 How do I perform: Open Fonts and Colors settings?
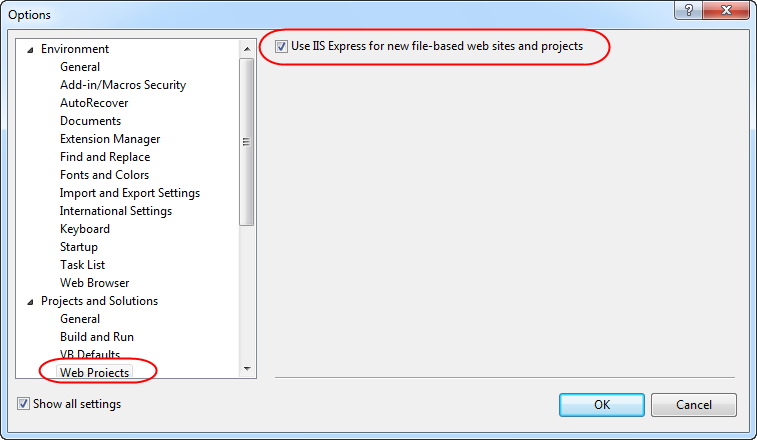[x=104, y=175]
